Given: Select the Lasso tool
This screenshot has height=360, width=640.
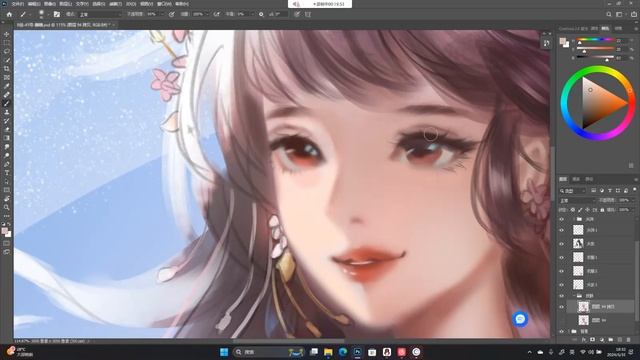Looking at the screenshot, I should pos(7,51).
